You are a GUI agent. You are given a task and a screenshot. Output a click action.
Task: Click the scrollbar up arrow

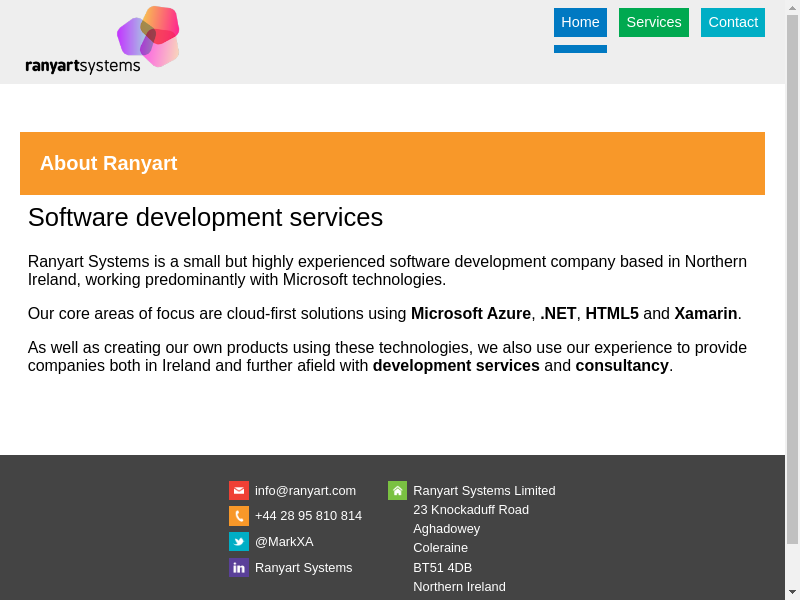pos(792,7)
